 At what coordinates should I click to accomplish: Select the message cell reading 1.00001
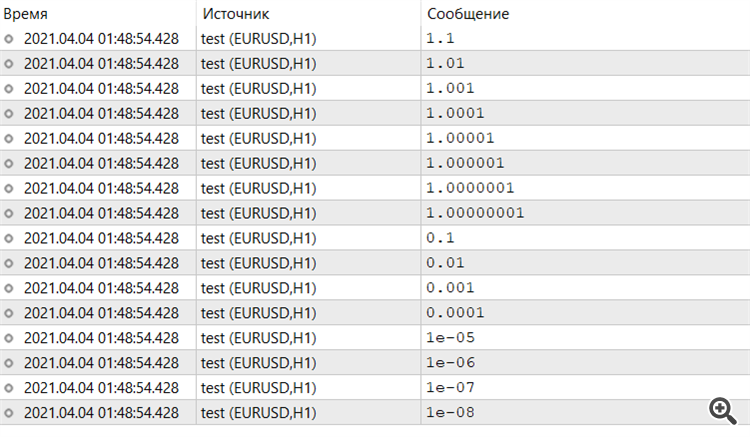click(x=459, y=138)
